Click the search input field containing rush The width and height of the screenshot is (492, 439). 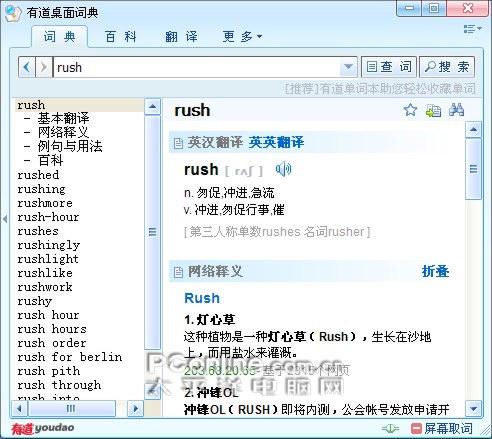pyautogui.click(x=197, y=67)
